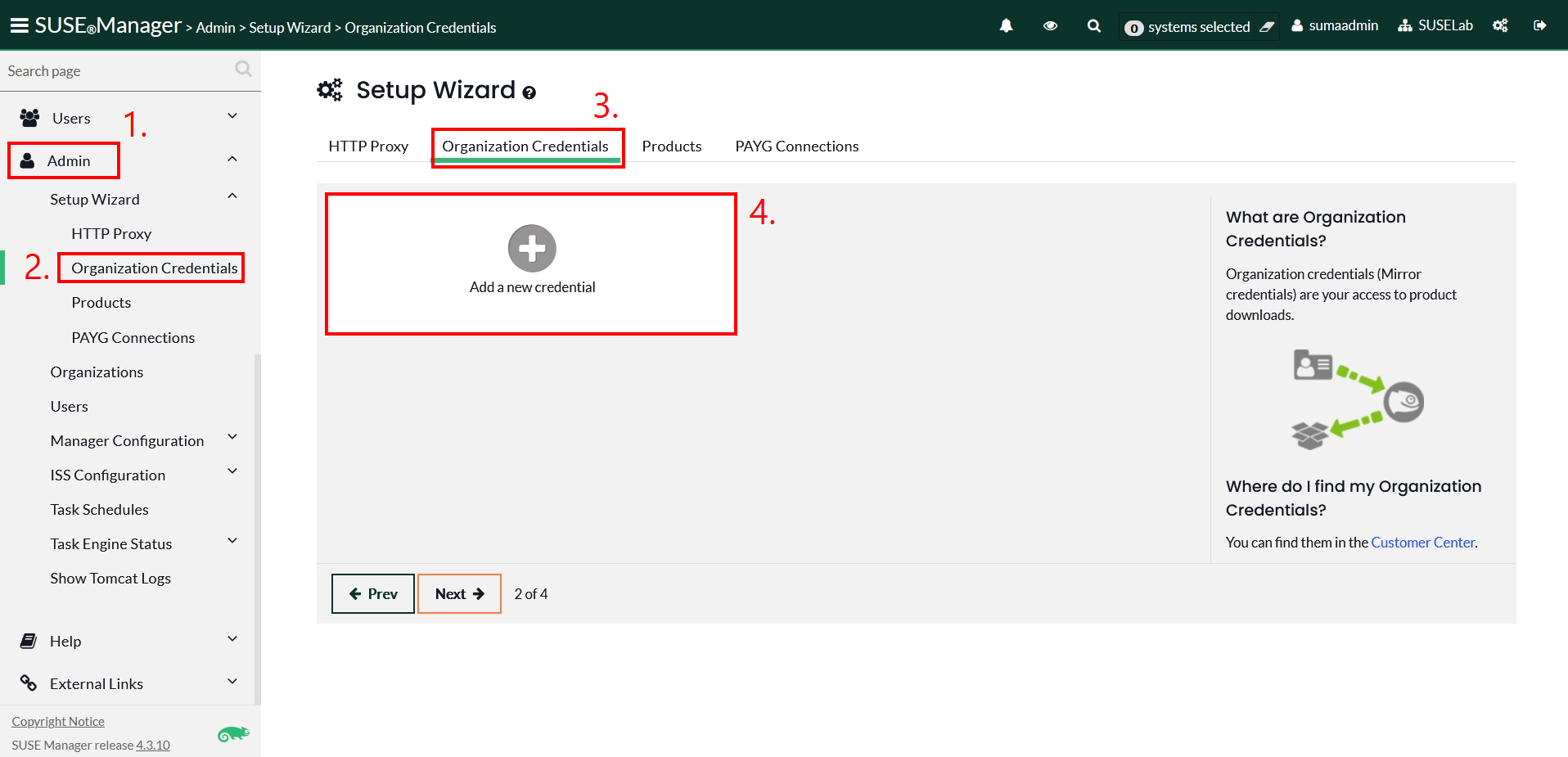Open Task Schedules
1568x757 pixels.
[99, 510]
